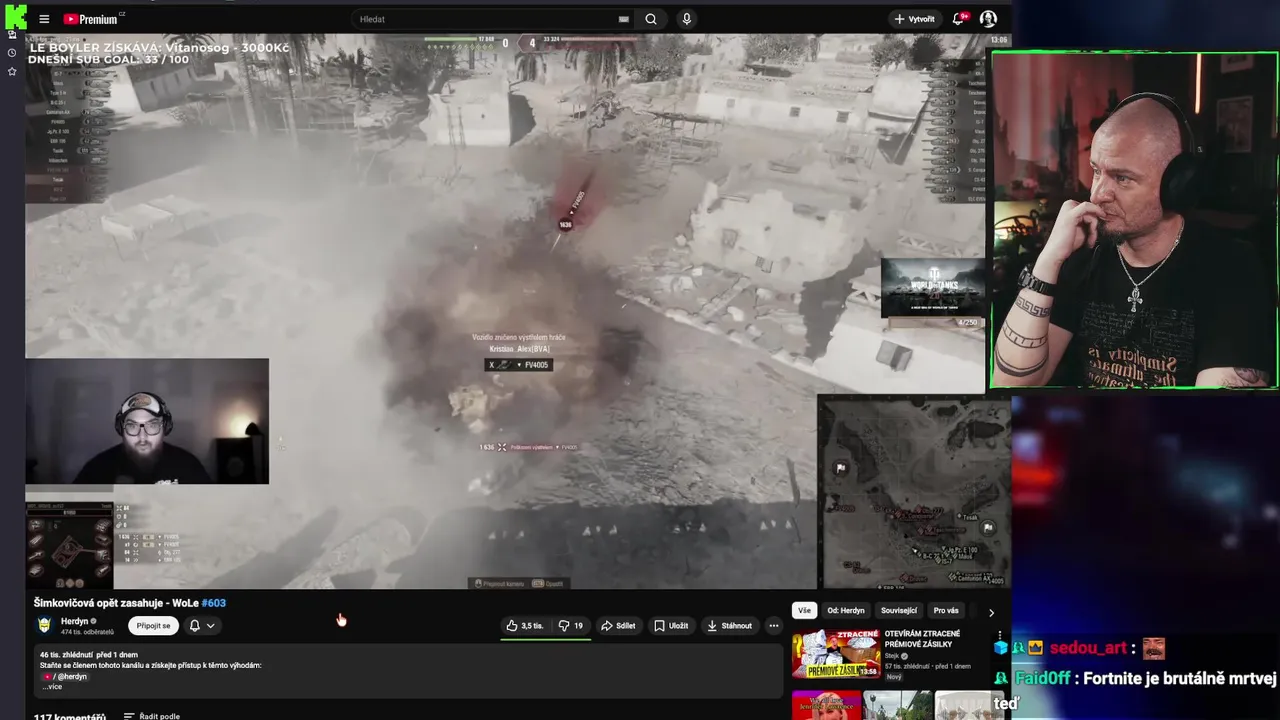Click sedou_art username in chat
Screen dimensions: 1280x720
1089,648
